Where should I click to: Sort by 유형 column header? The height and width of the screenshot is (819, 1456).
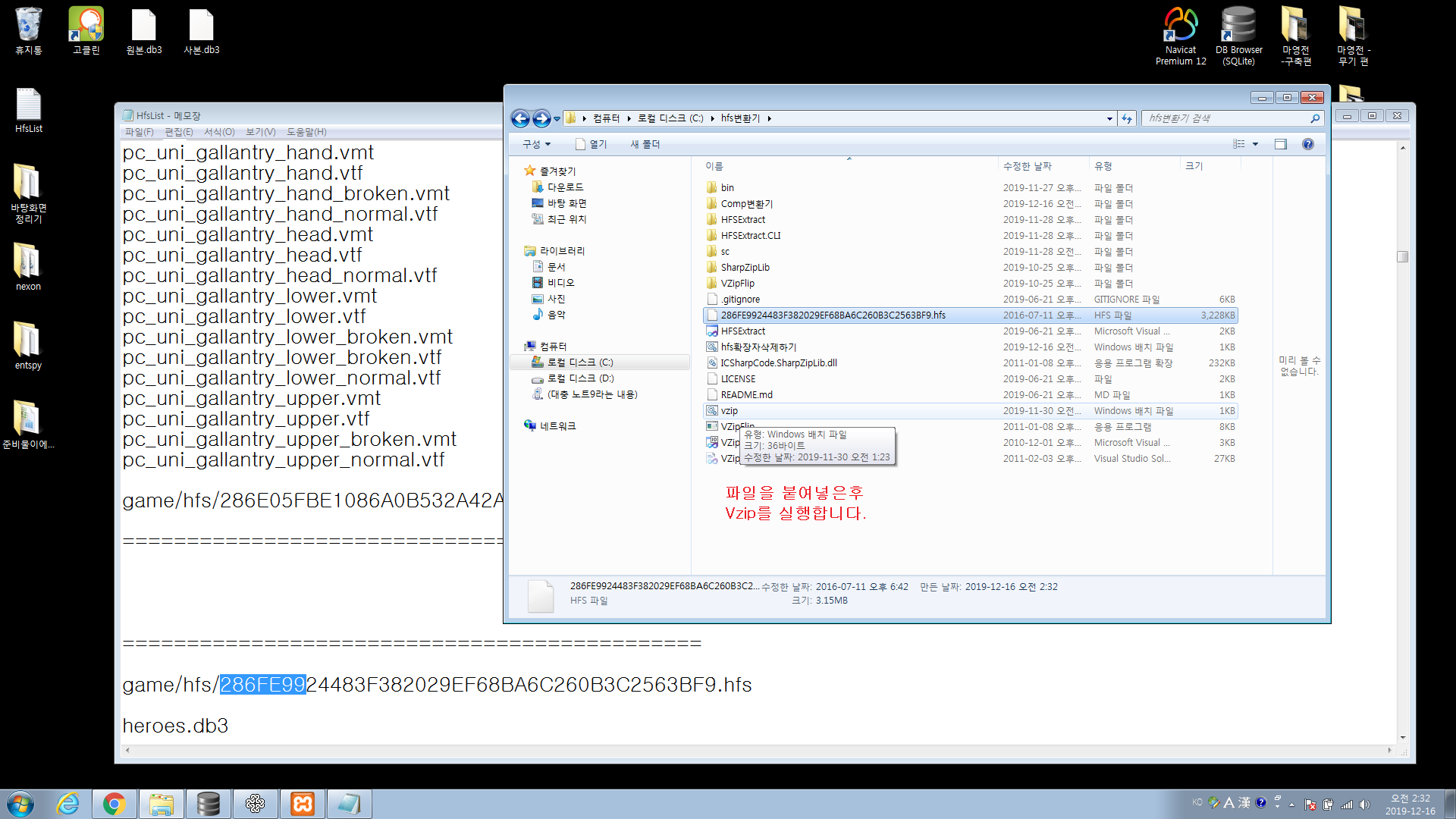pos(1134,166)
